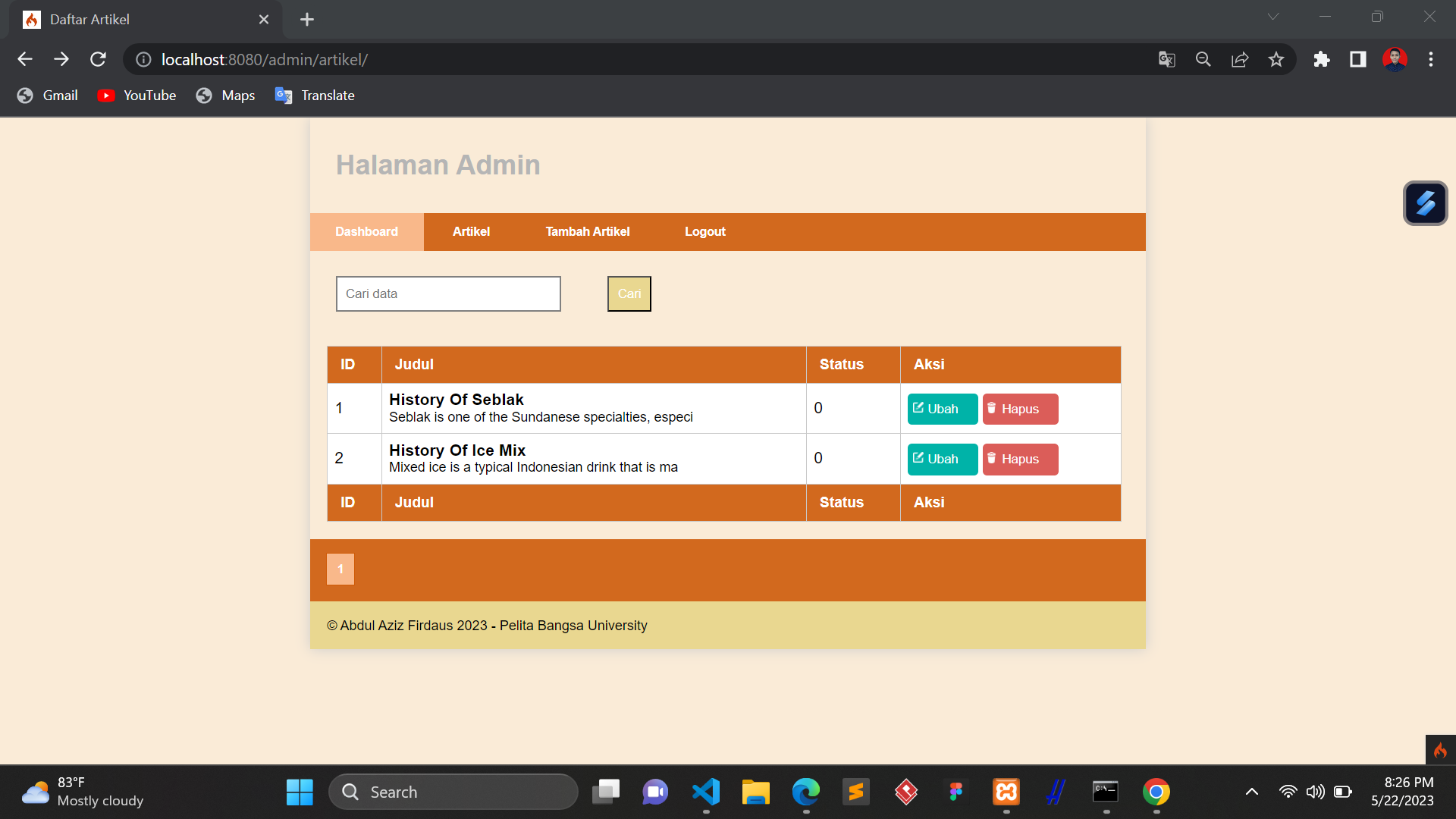
Task: Open the split-screen sidebar icon
Action: tap(1358, 59)
